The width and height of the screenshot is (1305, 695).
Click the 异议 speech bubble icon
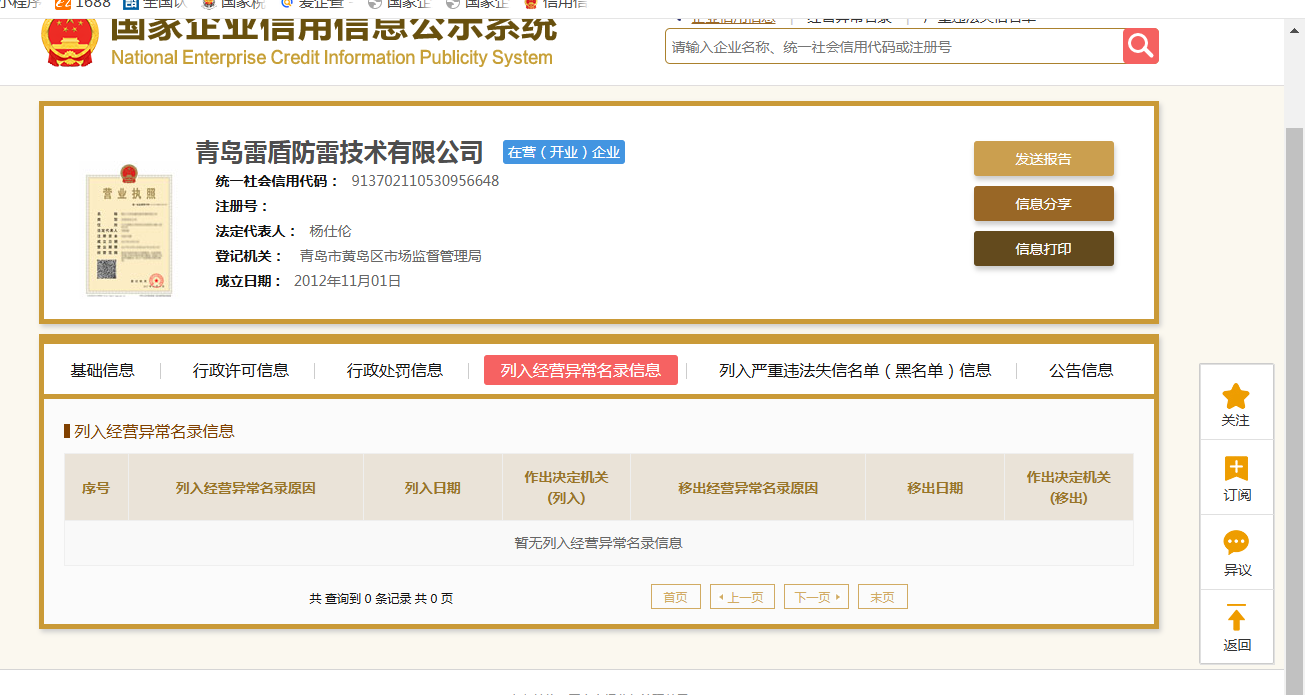tap(1236, 544)
